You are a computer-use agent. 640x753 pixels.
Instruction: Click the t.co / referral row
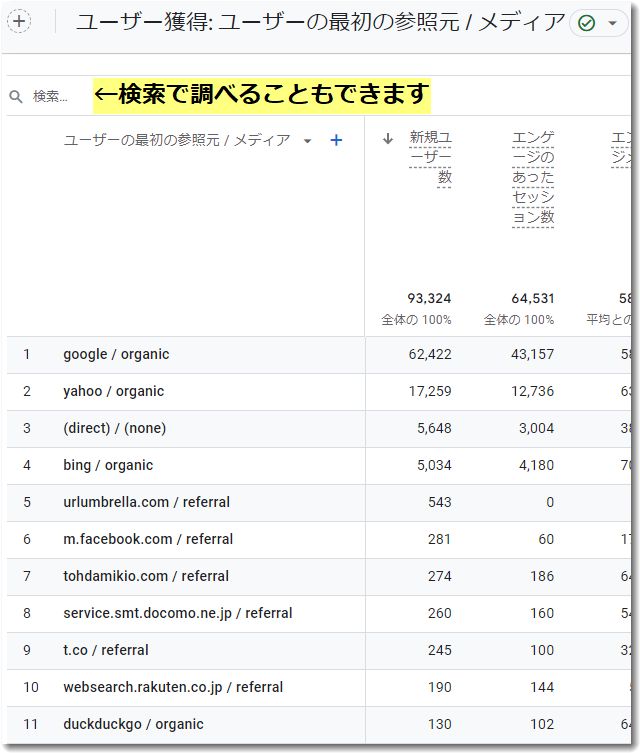click(105, 650)
